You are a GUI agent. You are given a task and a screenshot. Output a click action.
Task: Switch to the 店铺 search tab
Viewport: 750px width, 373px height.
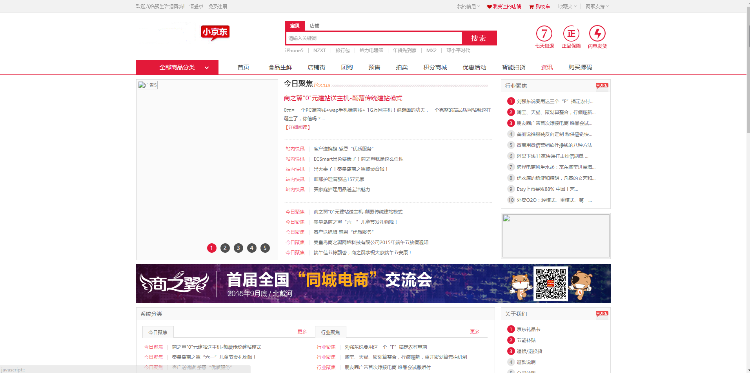tap(314, 25)
